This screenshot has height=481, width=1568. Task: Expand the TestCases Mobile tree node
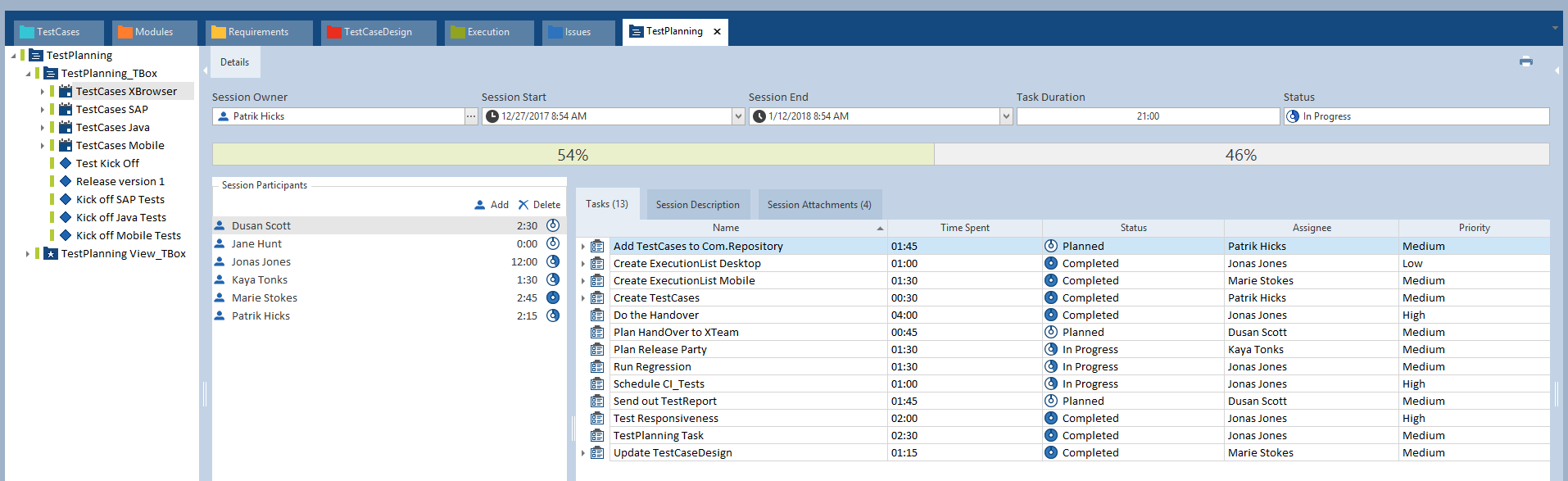43,146
